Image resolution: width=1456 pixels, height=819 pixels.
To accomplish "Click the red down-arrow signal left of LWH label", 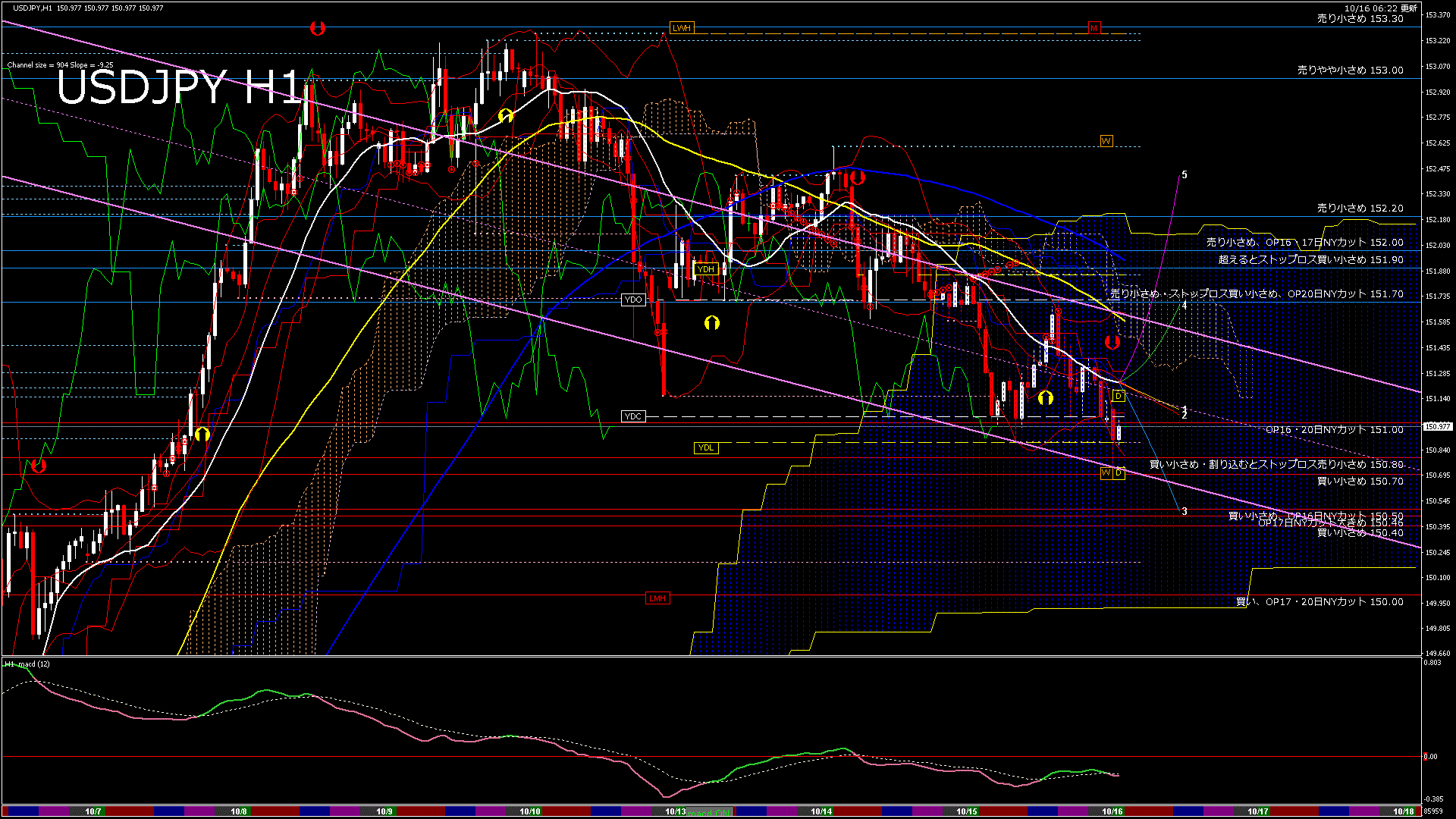I will (318, 29).
